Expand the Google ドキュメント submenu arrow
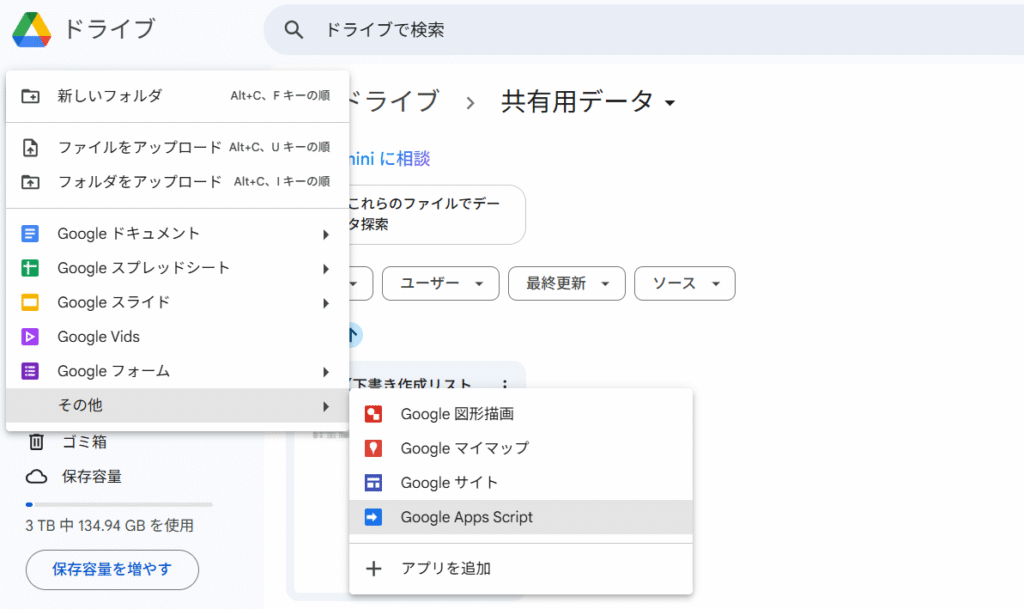 [325, 234]
